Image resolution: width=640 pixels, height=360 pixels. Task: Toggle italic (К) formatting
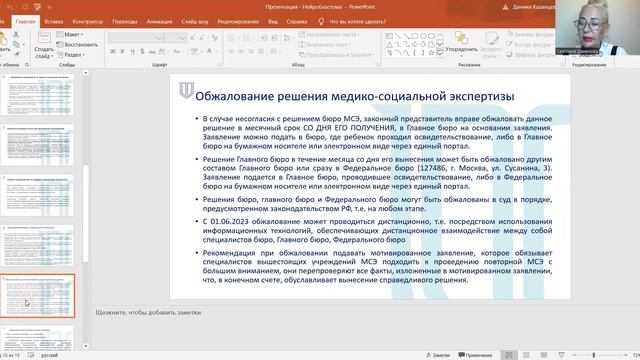122,51
